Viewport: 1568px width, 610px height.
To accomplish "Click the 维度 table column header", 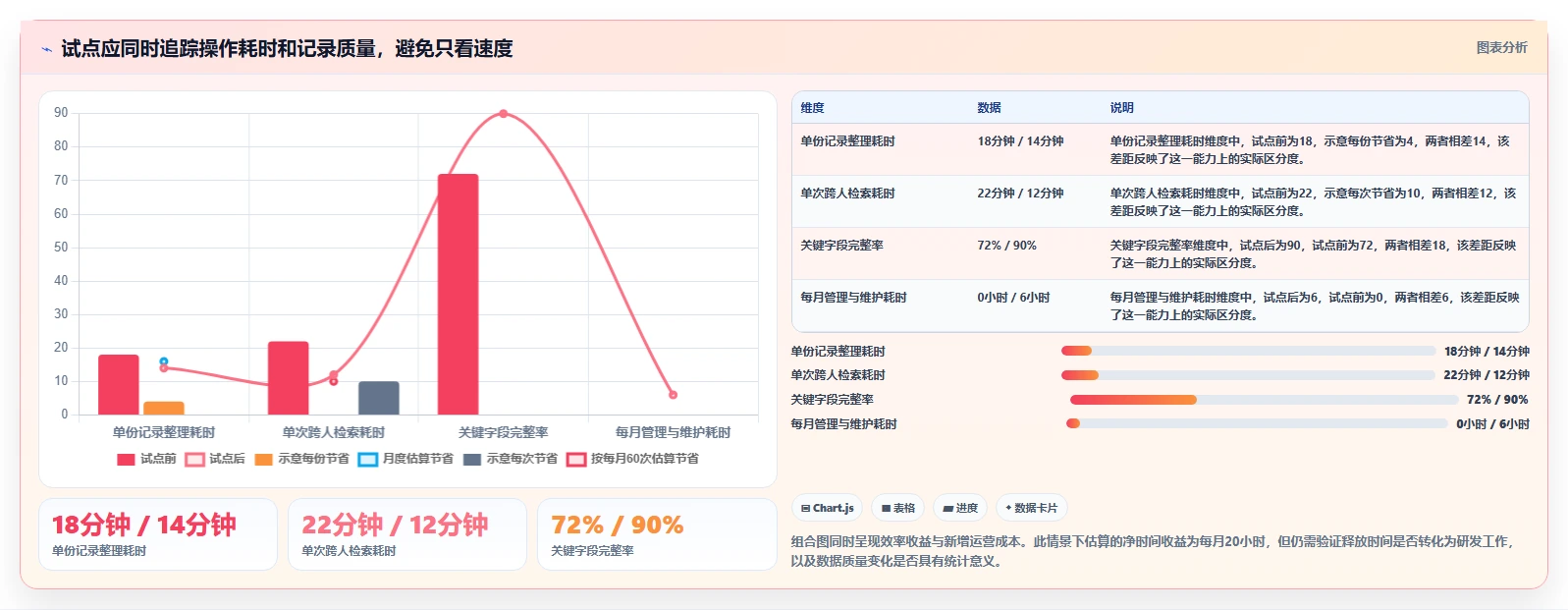I will click(812, 108).
